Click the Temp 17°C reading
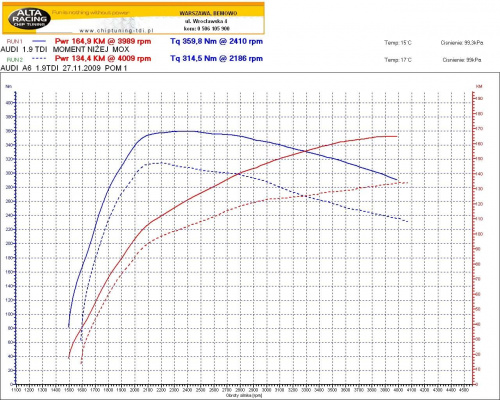500x400 pixels. (x=398, y=60)
